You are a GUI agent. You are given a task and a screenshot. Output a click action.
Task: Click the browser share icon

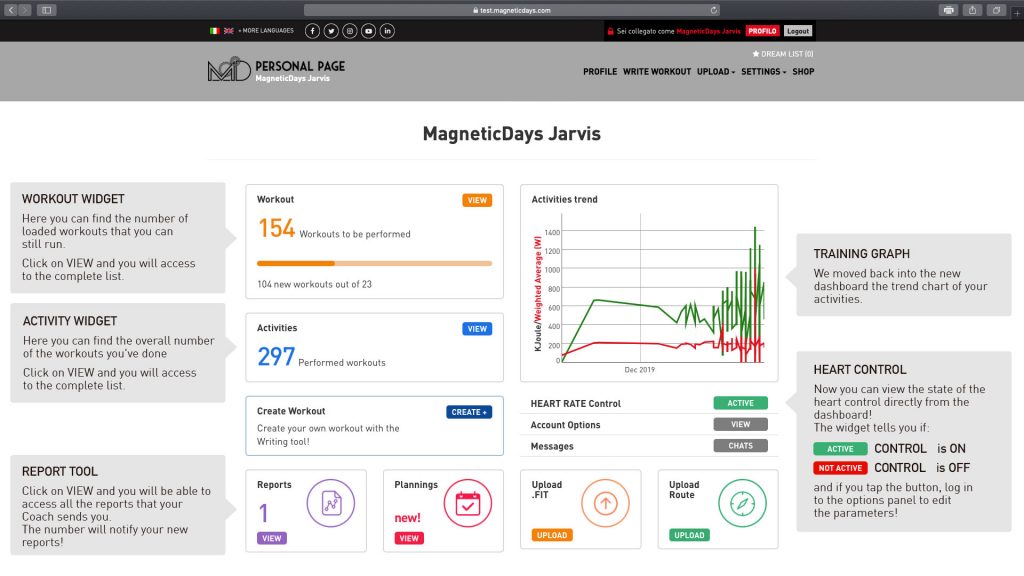[972, 10]
